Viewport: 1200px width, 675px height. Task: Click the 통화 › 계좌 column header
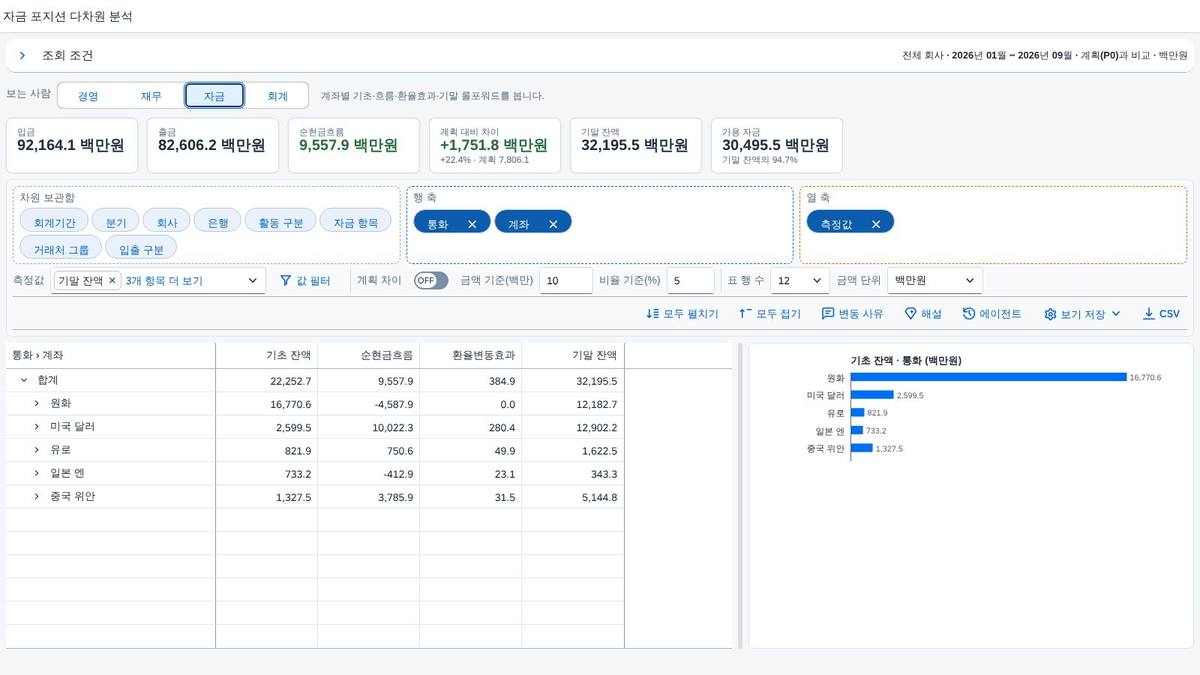coord(110,355)
